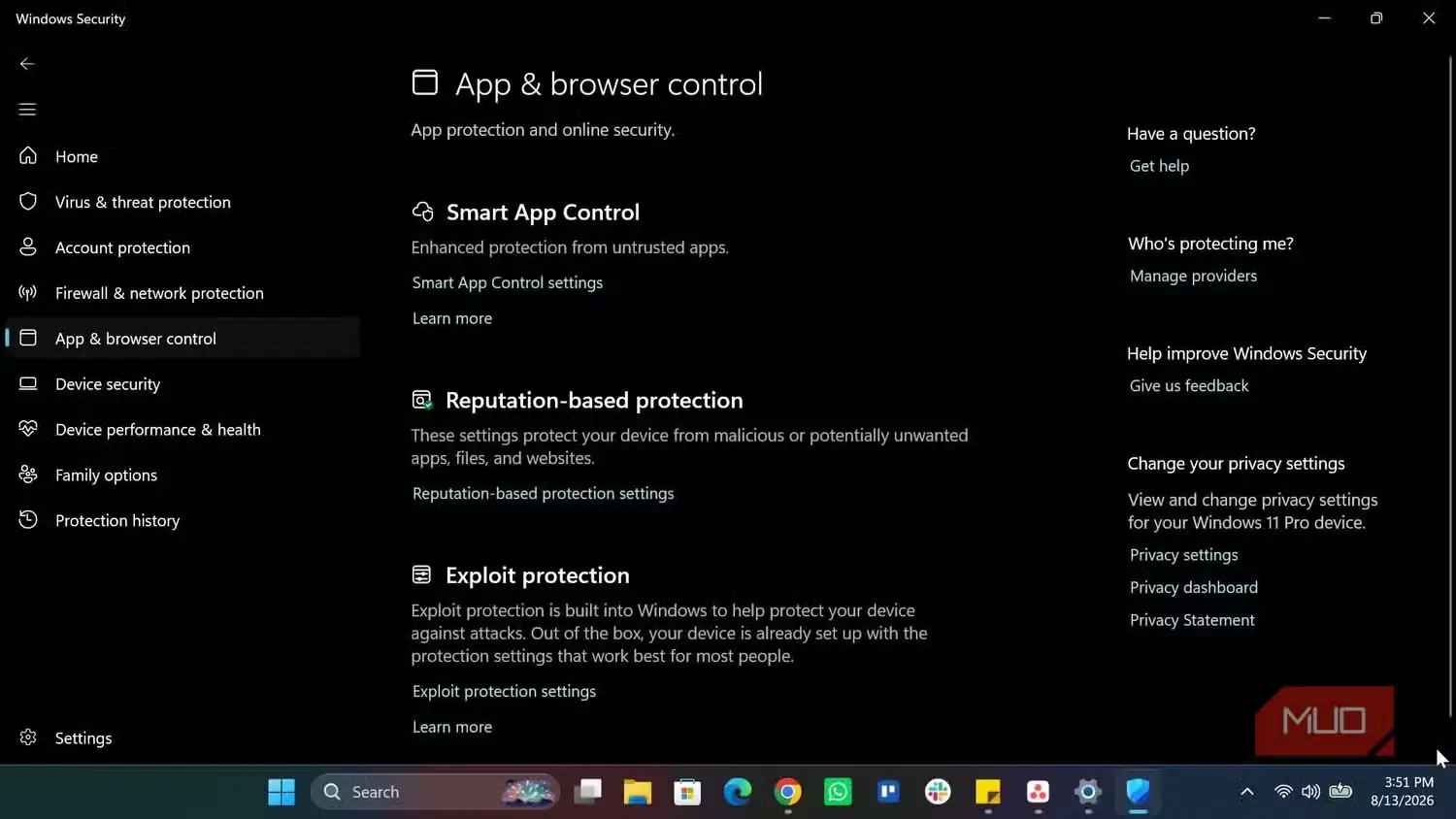
Task: Open WhatsApp from the taskbar
Action: point(838,792)
